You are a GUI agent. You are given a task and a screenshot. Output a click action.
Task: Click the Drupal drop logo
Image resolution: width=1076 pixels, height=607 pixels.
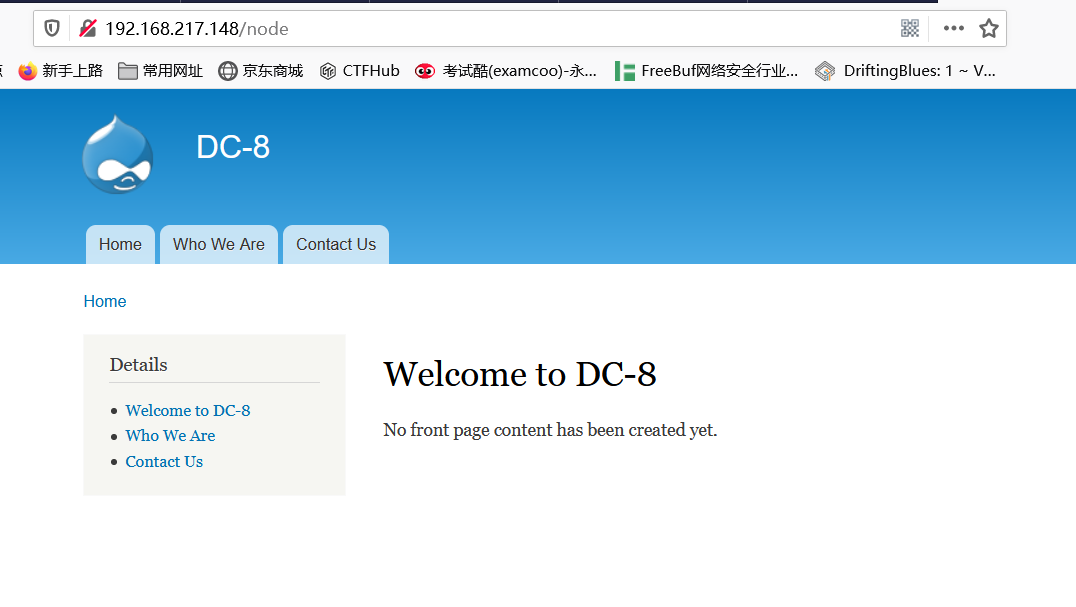point(117,154)
